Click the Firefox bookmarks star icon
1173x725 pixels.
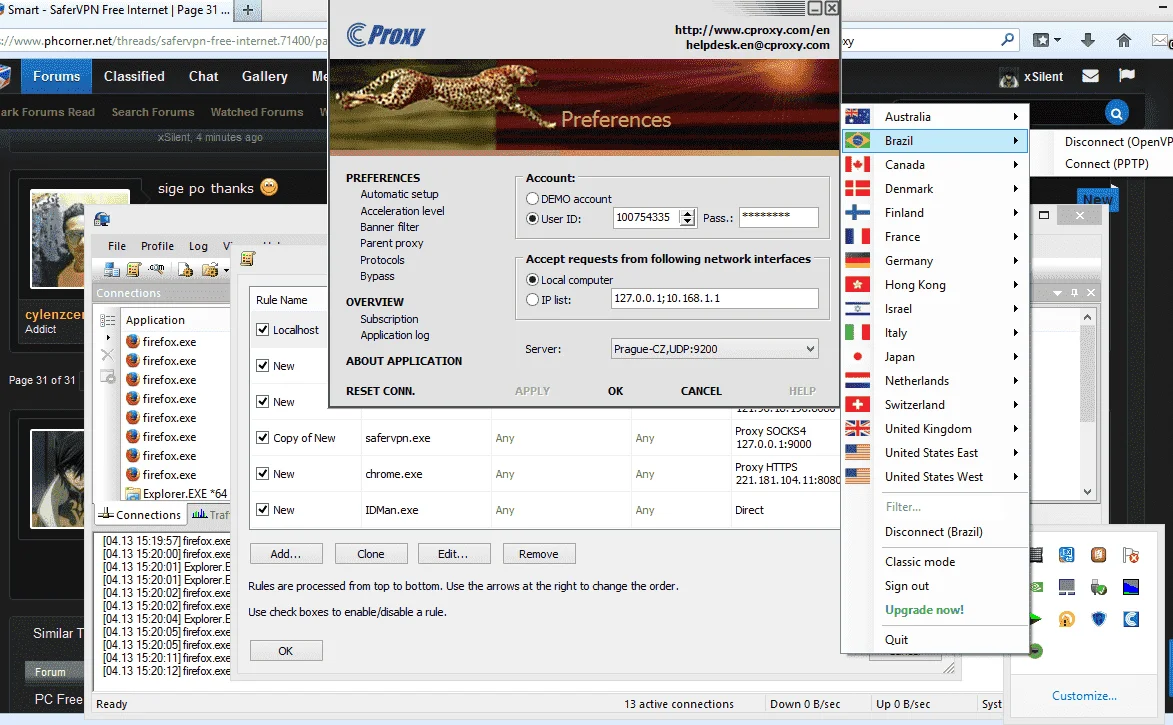[x=1041, y=40]
